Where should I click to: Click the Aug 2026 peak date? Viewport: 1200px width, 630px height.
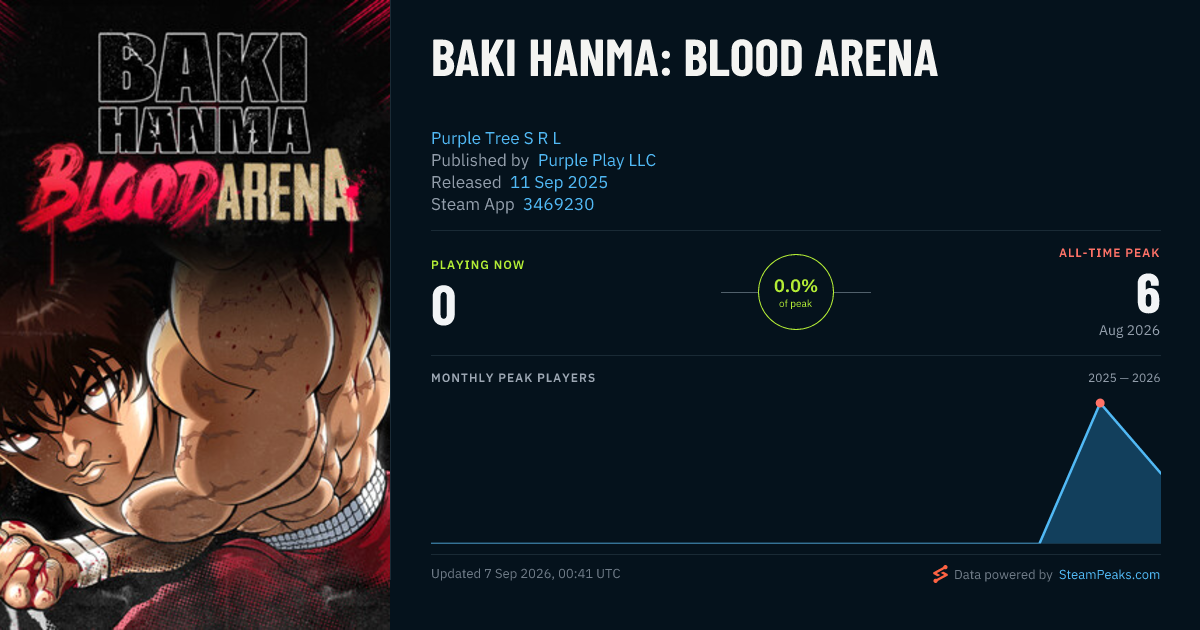click(1129, 330)
